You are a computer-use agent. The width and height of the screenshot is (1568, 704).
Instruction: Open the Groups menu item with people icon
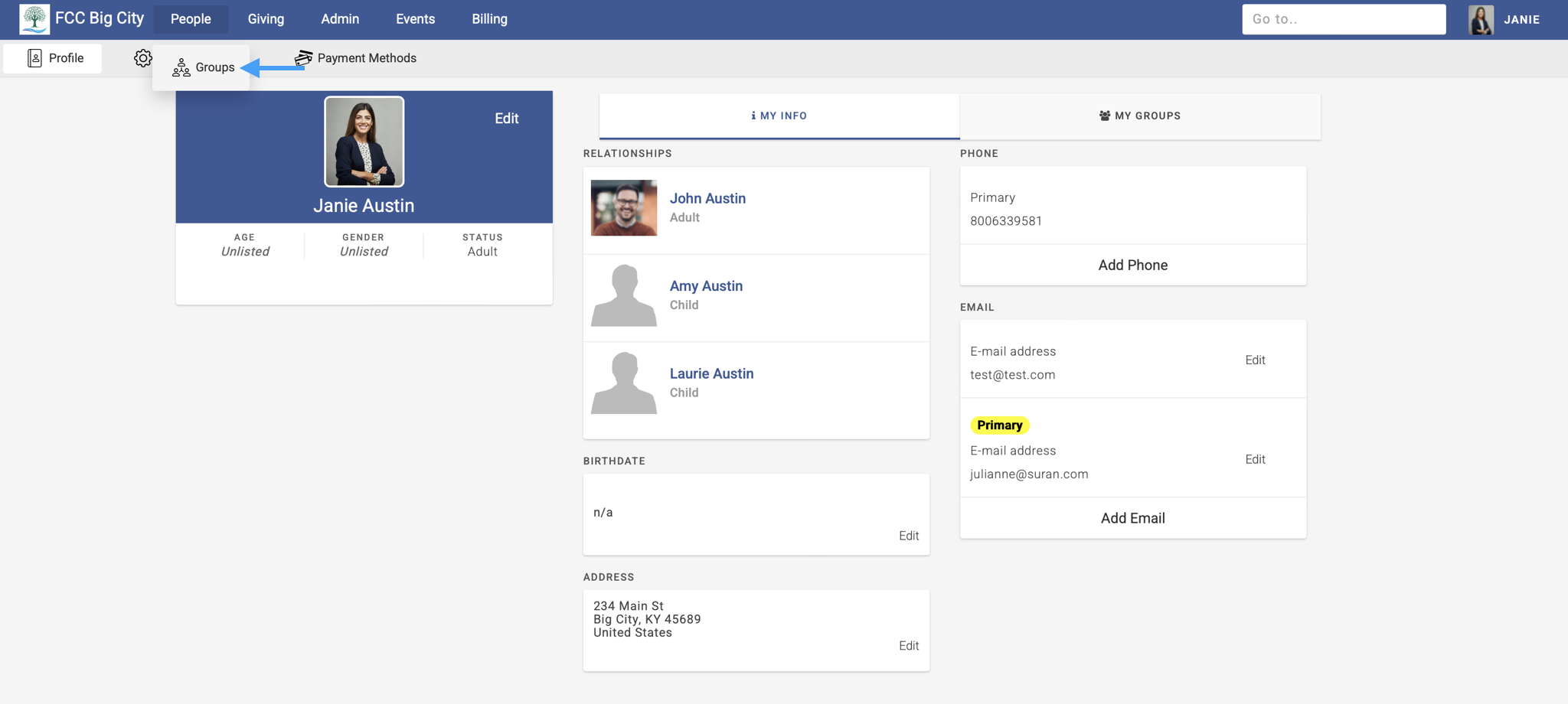(203, 67)
